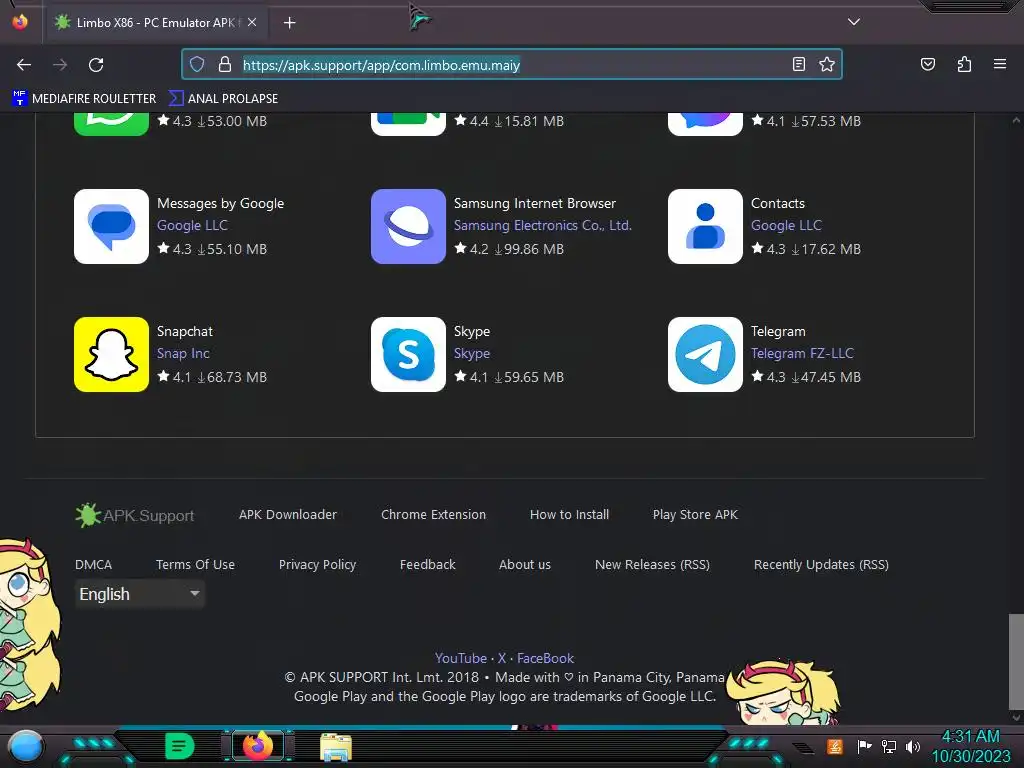
Task: Open the About us link
Action: click(x=525, y=564)
